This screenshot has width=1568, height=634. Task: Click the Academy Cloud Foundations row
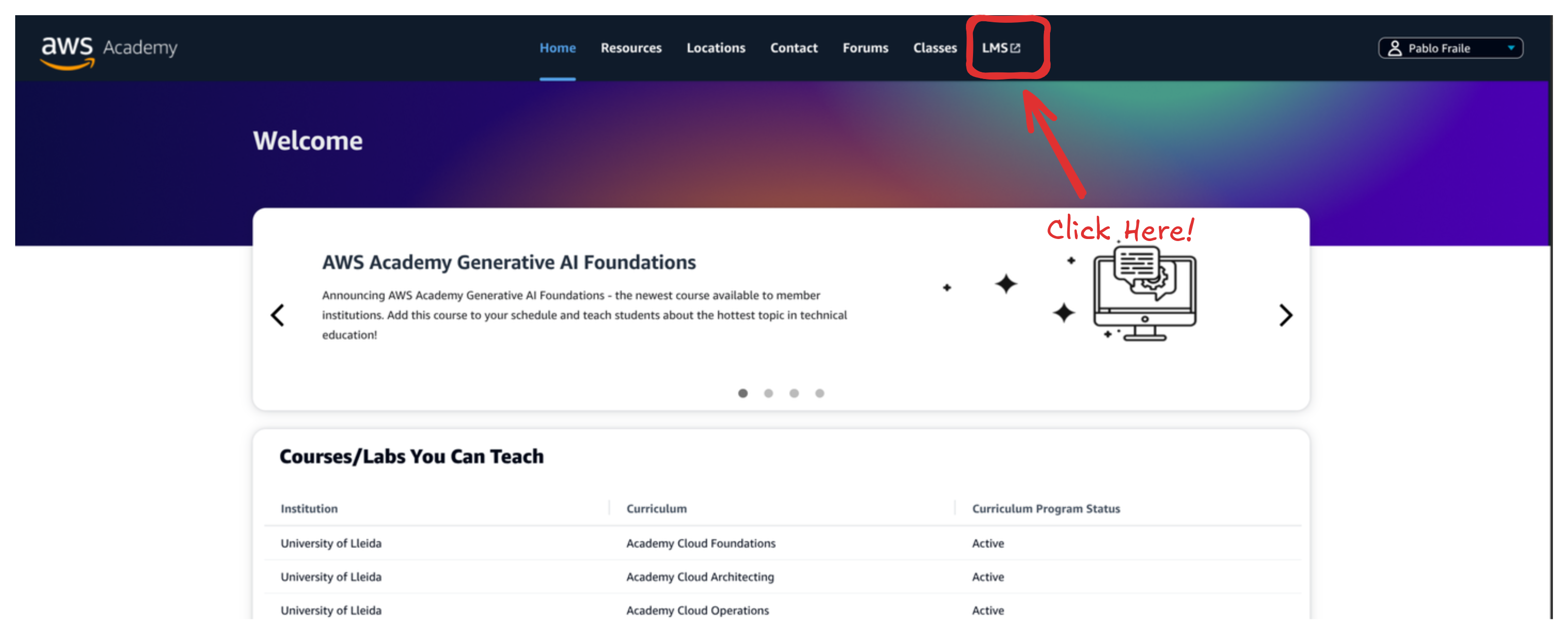[700, 543]
